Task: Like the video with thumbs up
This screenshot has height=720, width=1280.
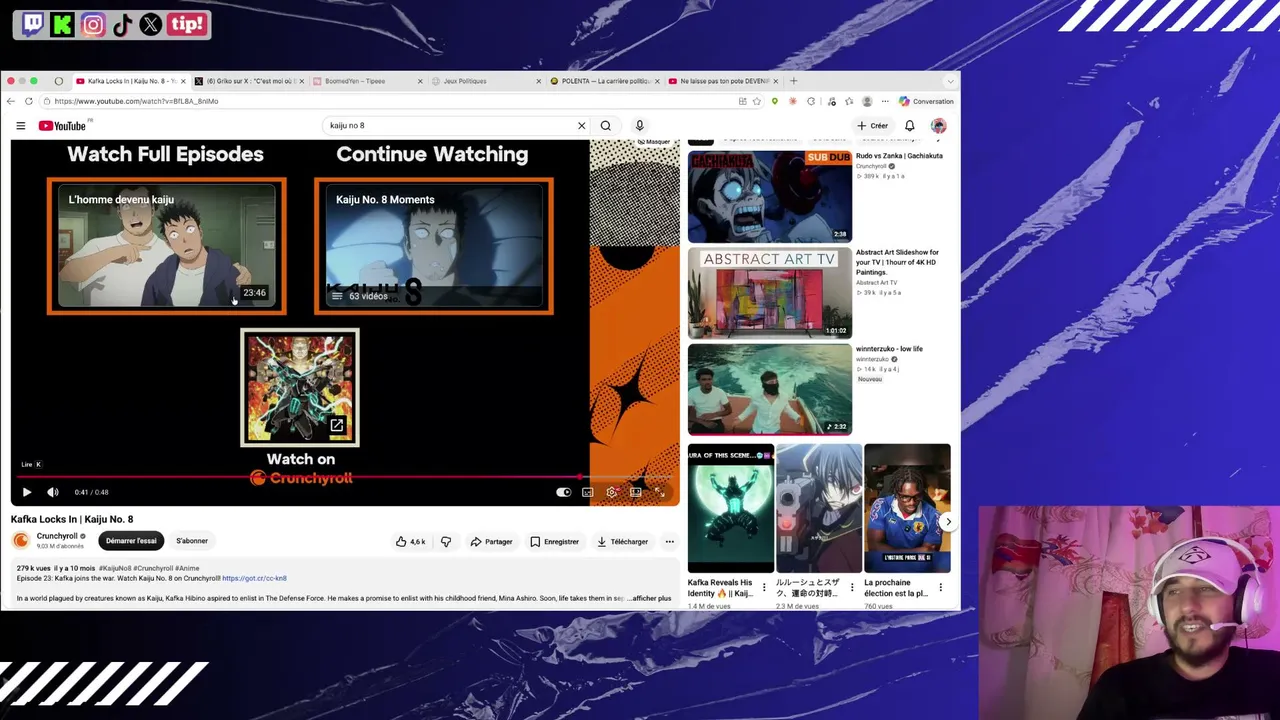Action: (x=410, y=542)
